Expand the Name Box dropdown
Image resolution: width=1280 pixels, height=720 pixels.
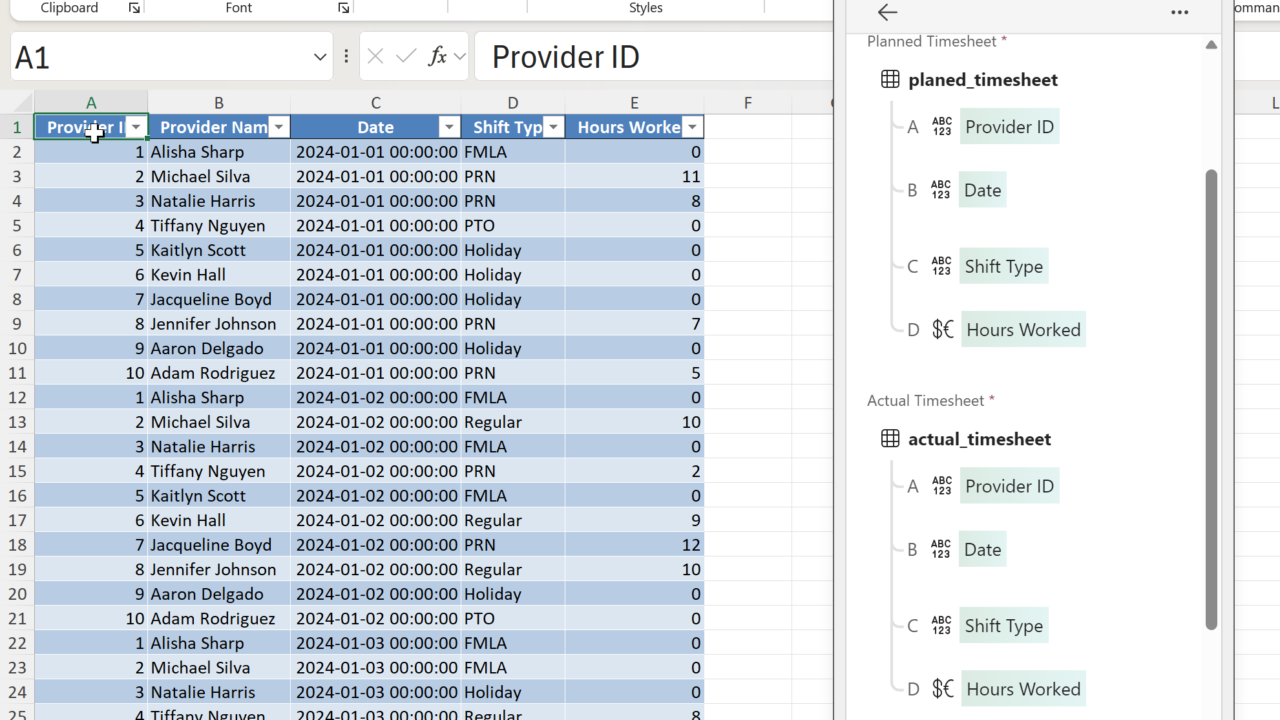(x=320, y=57)
